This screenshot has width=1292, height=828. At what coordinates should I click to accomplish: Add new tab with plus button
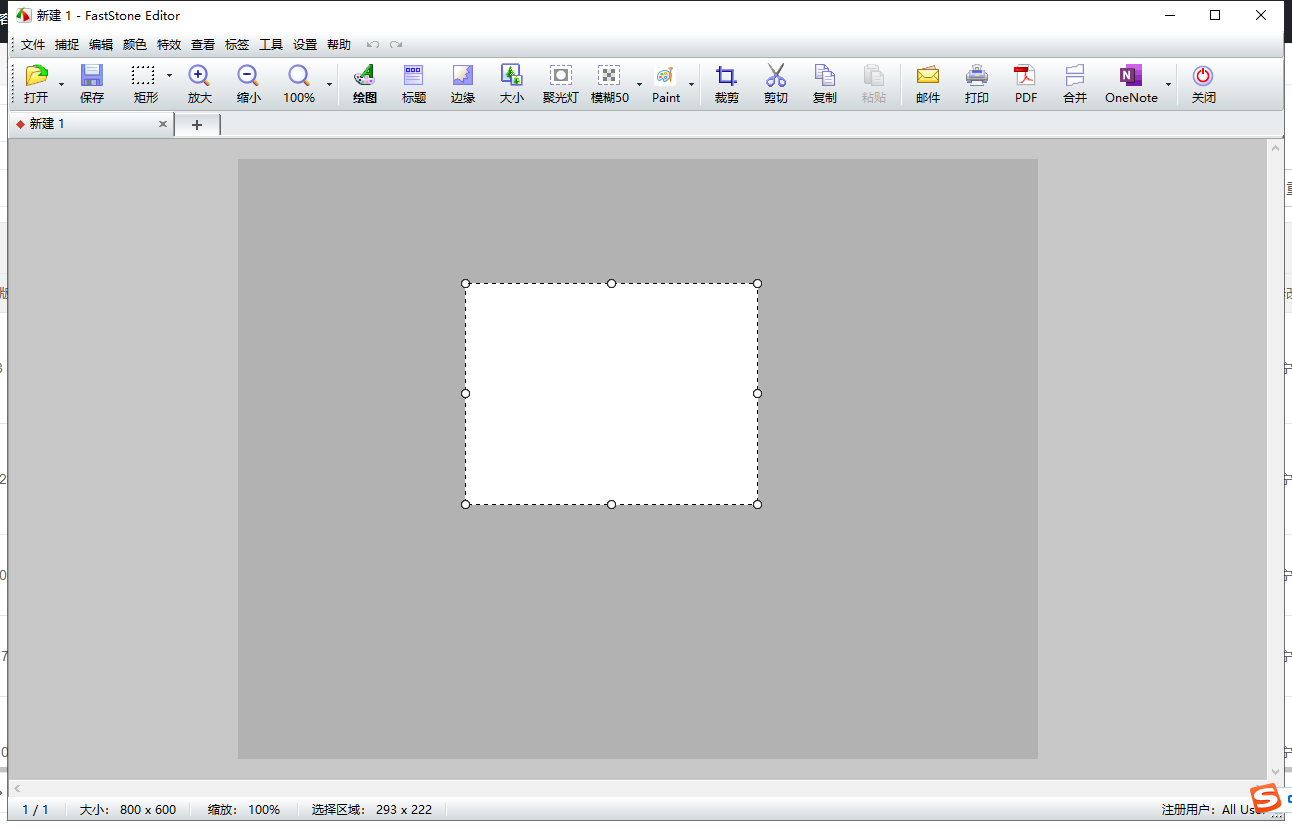click(x=197, y=124)
